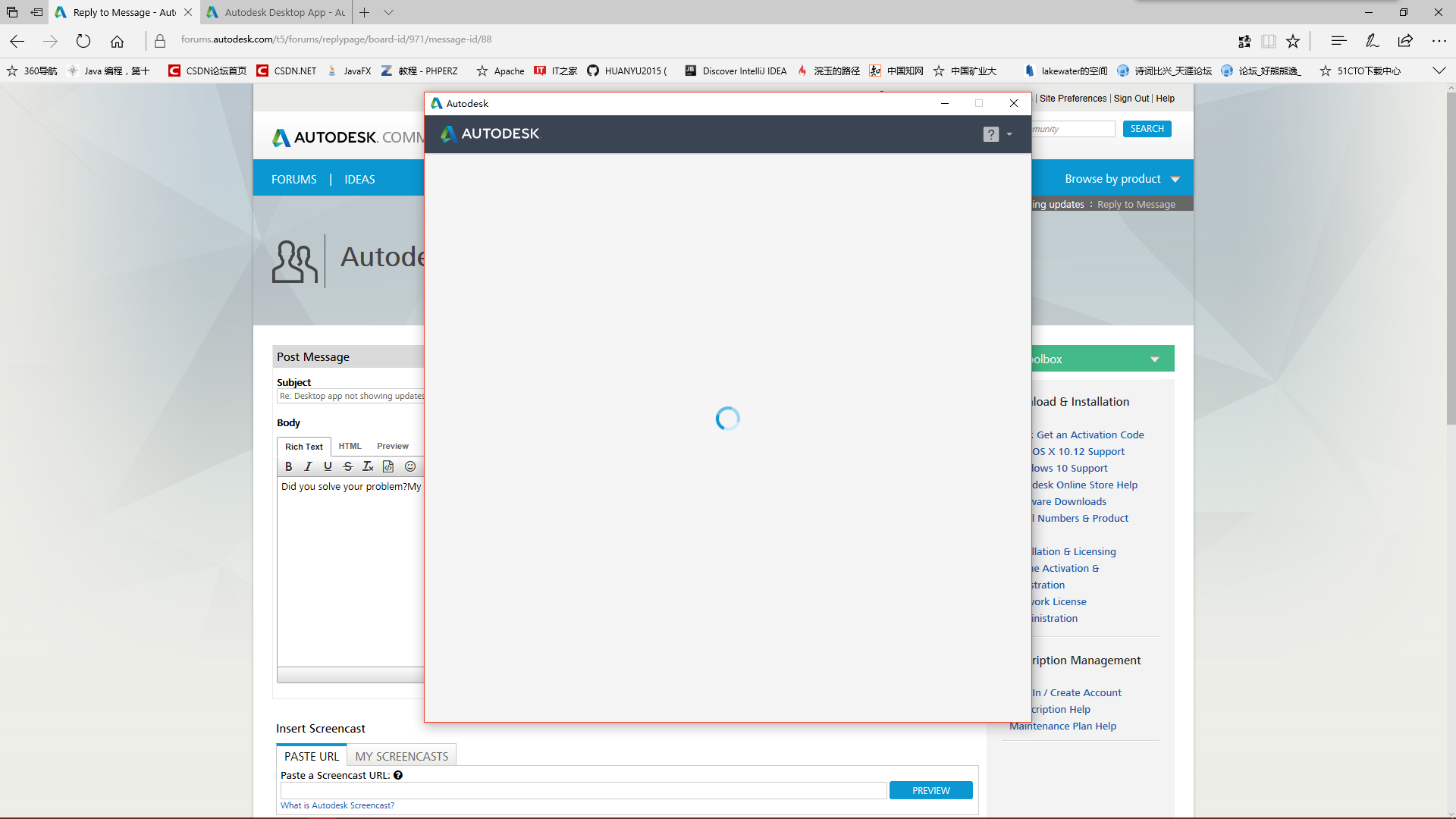Open the MY SCREENCASTS tab
This screenshot has width=1456, height=819.
(x=401, y=756)
